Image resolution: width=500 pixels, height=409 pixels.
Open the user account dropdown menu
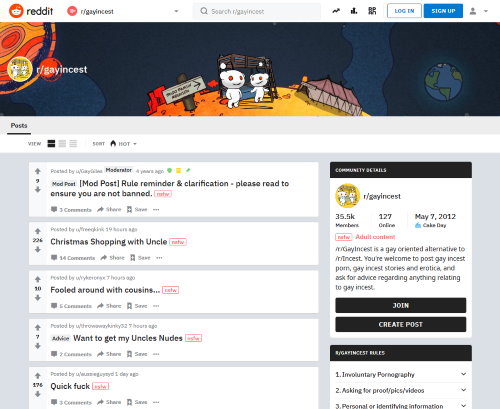479,11
